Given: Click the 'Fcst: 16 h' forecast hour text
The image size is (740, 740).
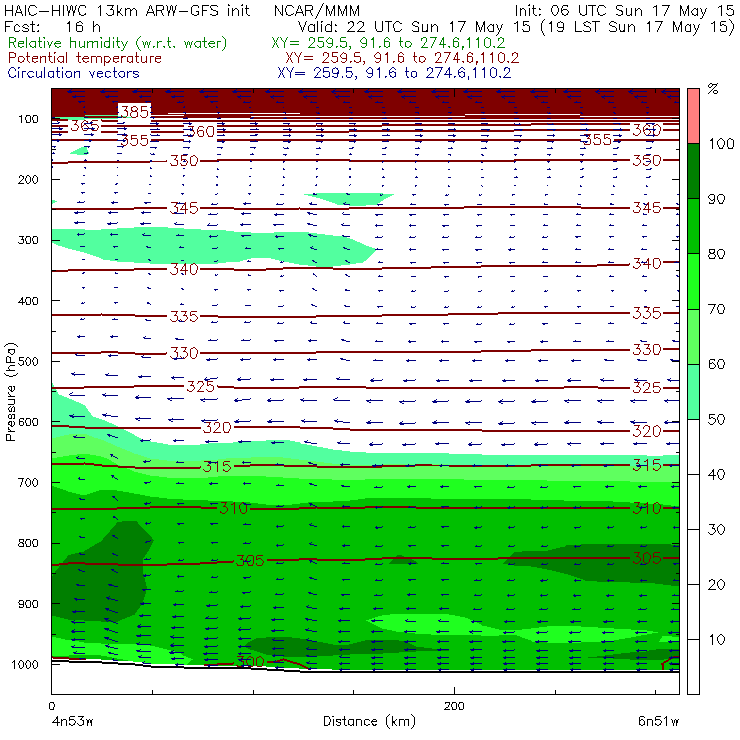Looking at the screenshot, I should click(52, 26).
